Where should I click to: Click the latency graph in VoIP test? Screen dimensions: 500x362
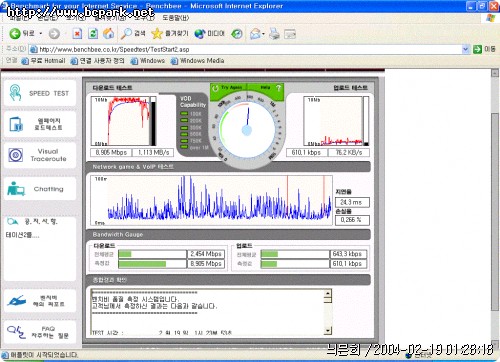point(212,201)
